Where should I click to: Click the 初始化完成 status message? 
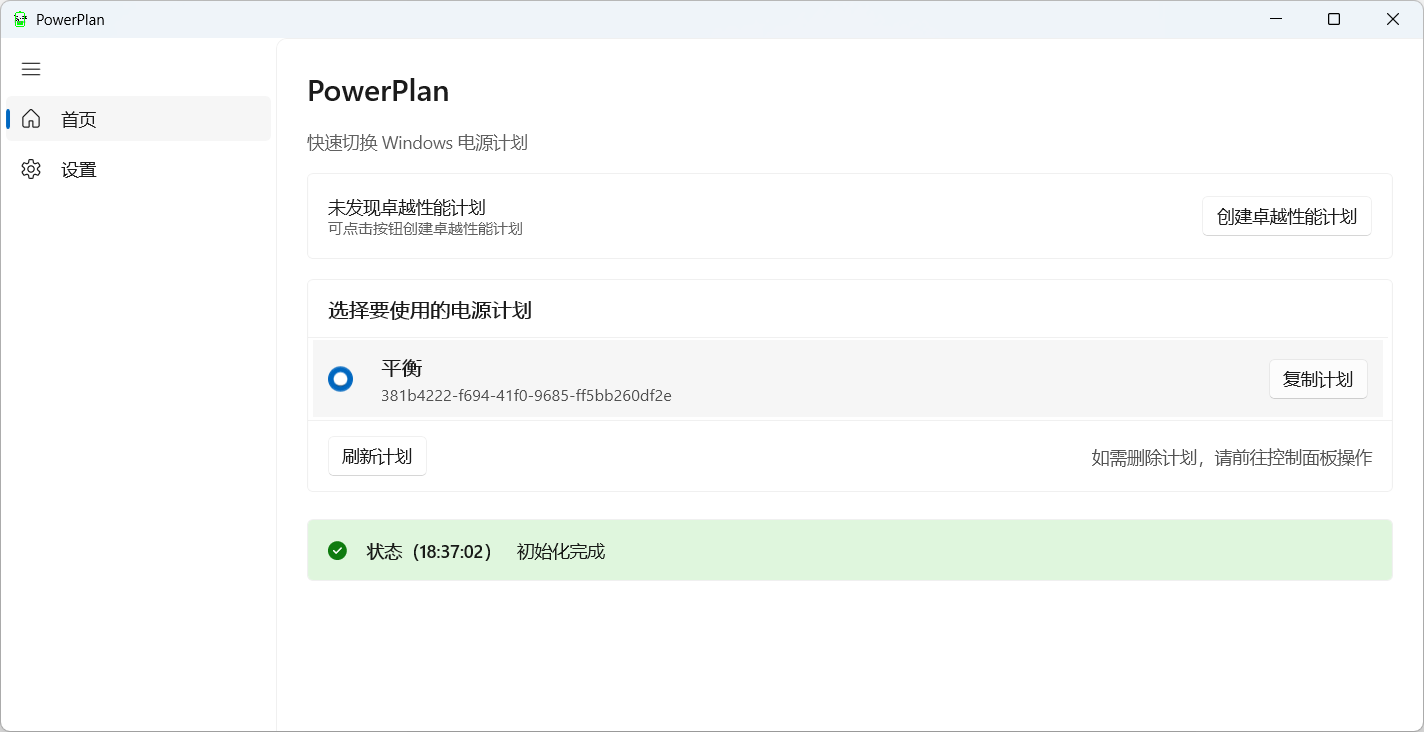tap(560, 552)
